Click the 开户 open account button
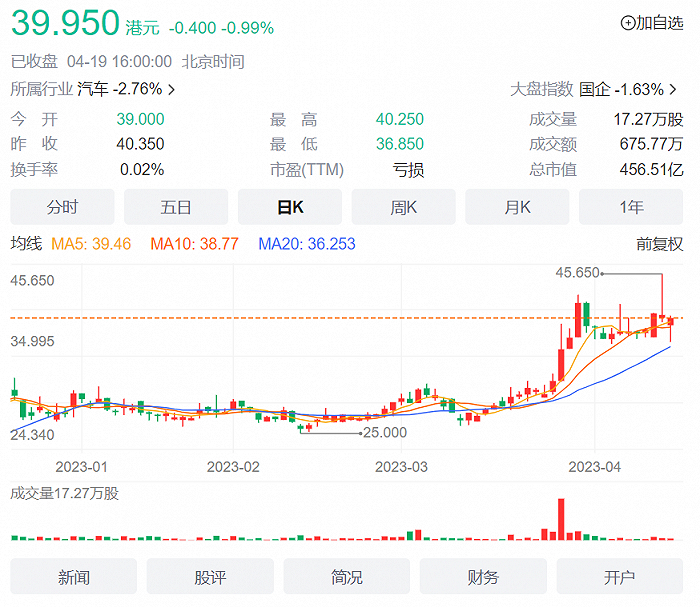 coord(620,577)
